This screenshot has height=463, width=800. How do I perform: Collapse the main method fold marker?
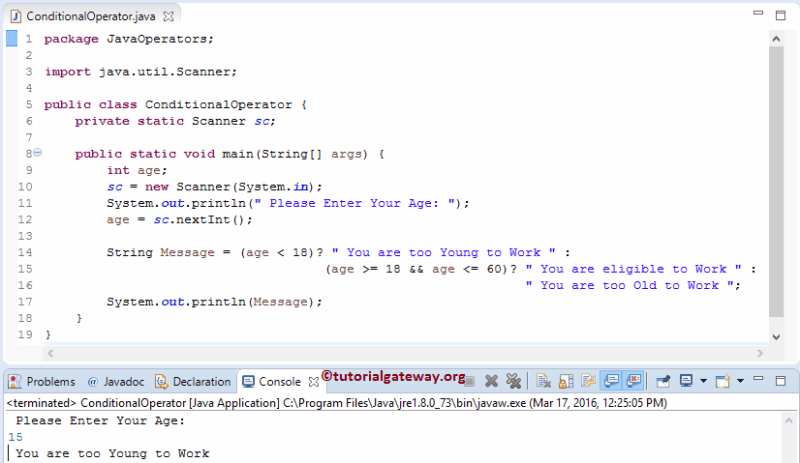point(38,153)
